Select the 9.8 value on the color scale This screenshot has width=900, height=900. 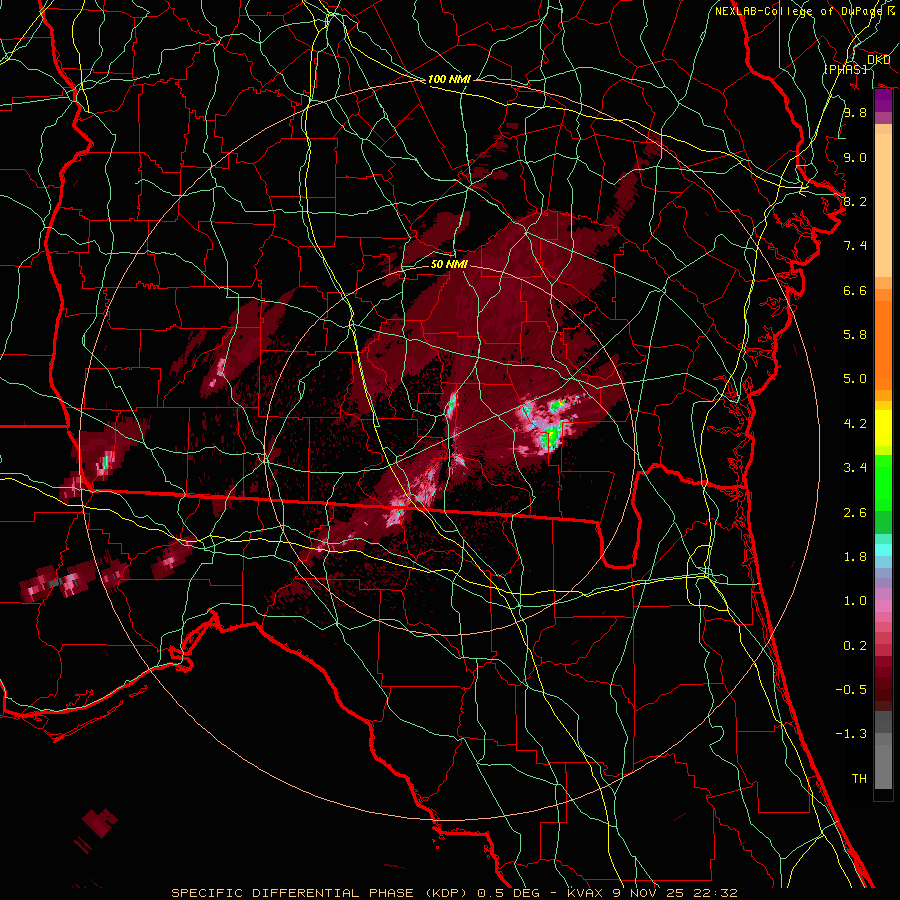(855, 112)
